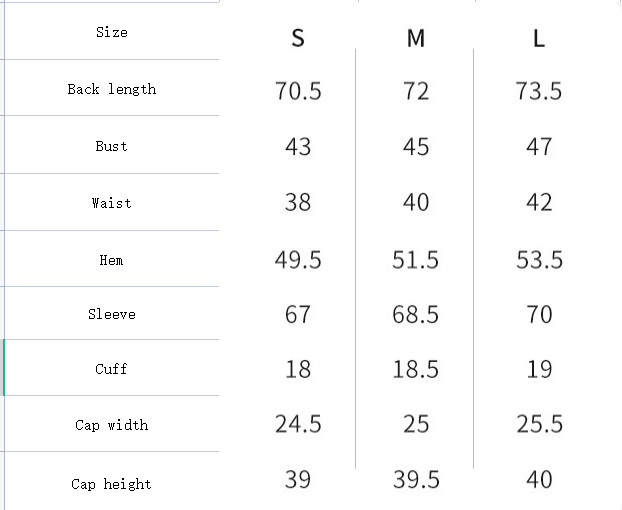Click the Cuff label cell
This screenshot has height=510, width=622.
tap(112, 368)
